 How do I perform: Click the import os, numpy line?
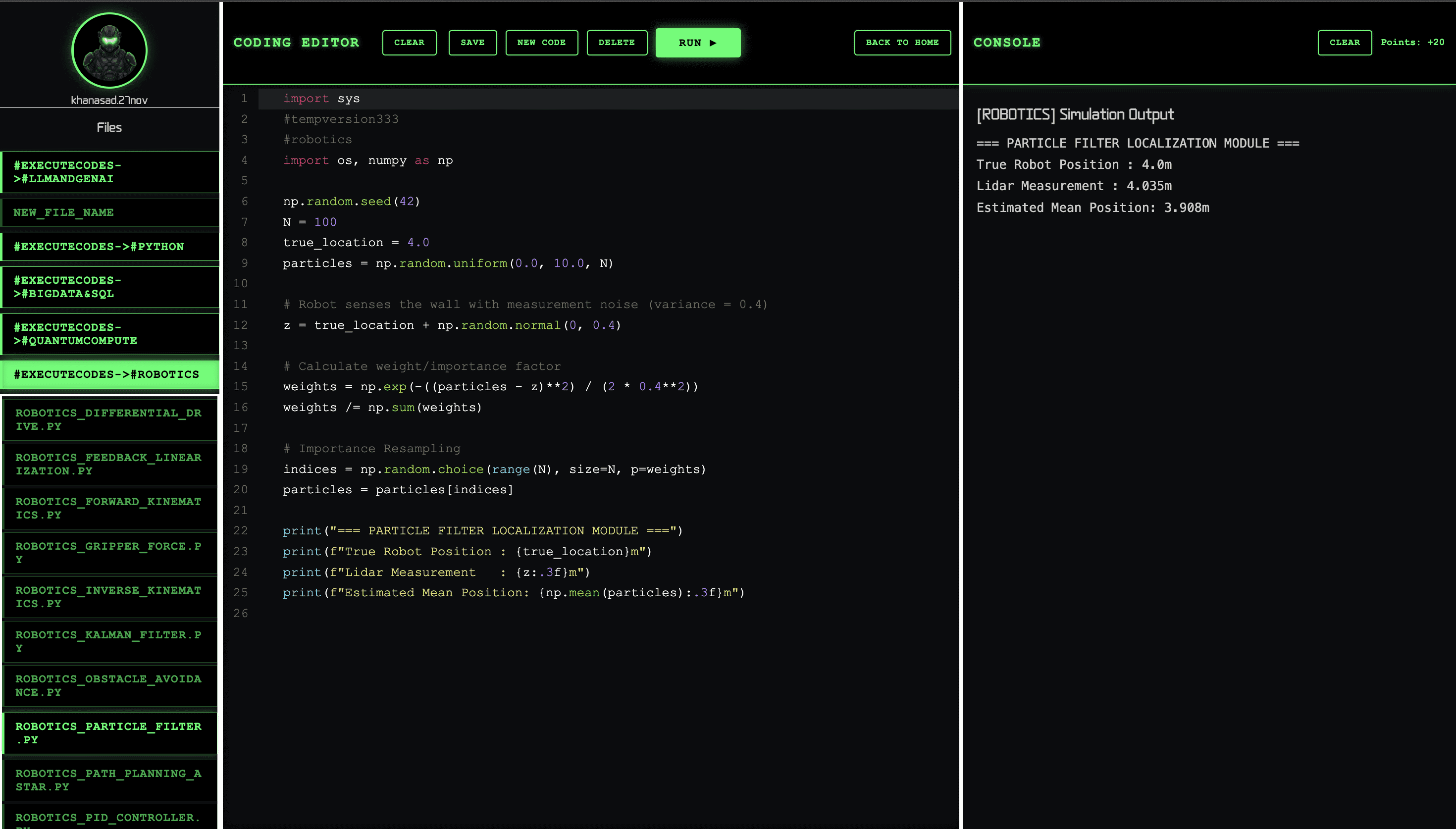pyautogui.click(x=367, y=160)
